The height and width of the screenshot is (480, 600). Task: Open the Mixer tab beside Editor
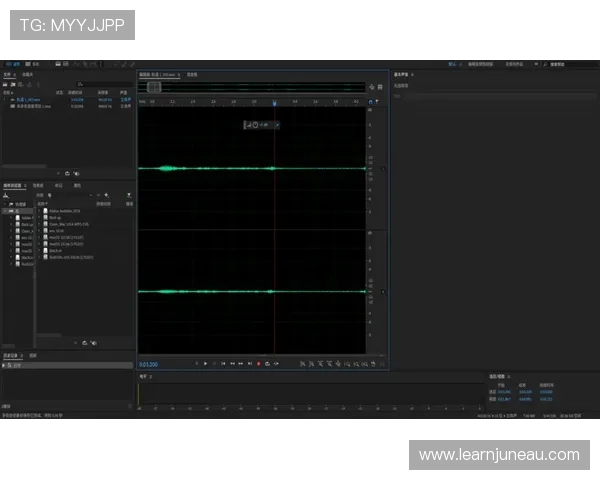192,75
